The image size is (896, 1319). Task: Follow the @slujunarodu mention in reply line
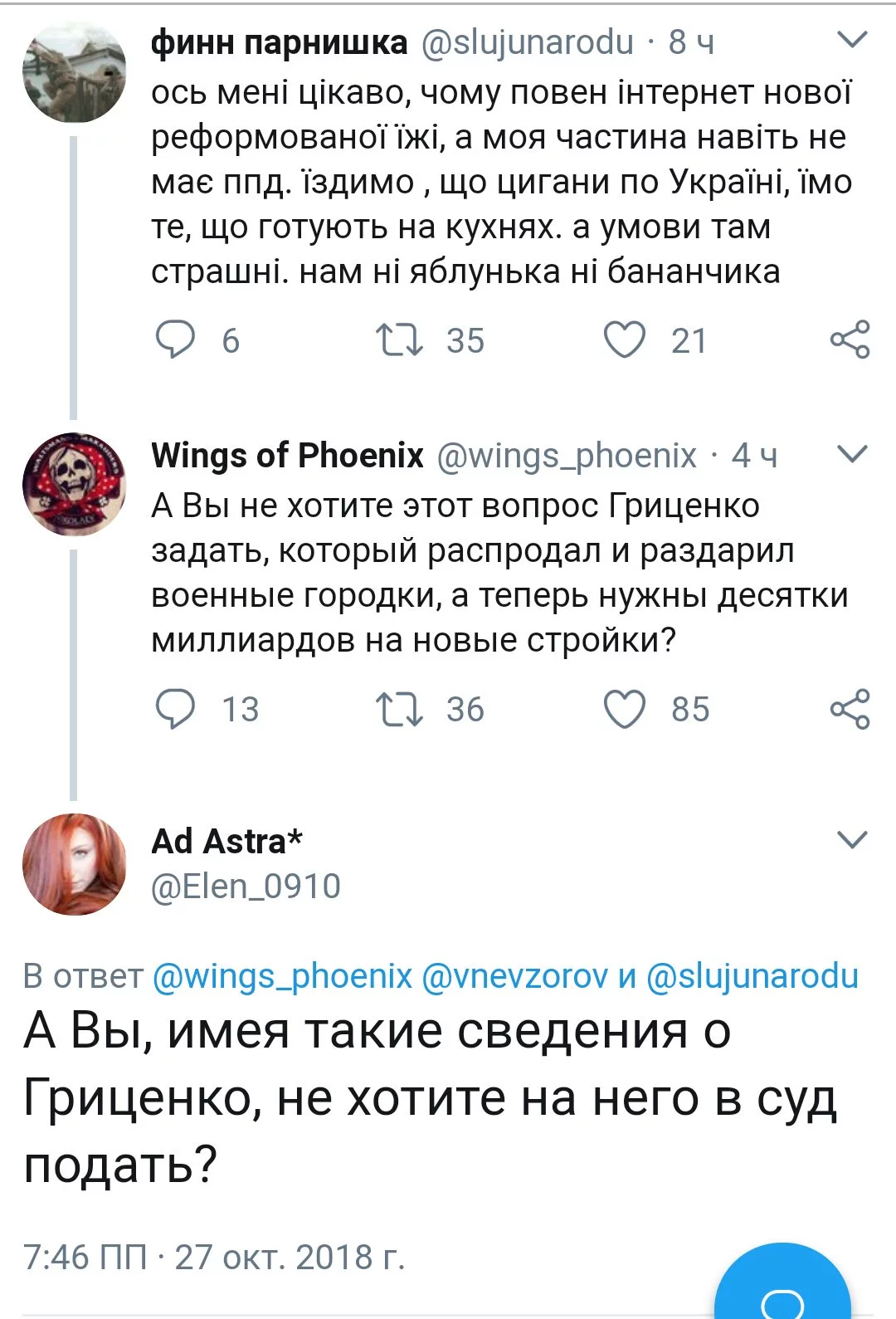[x=752, y=976]
